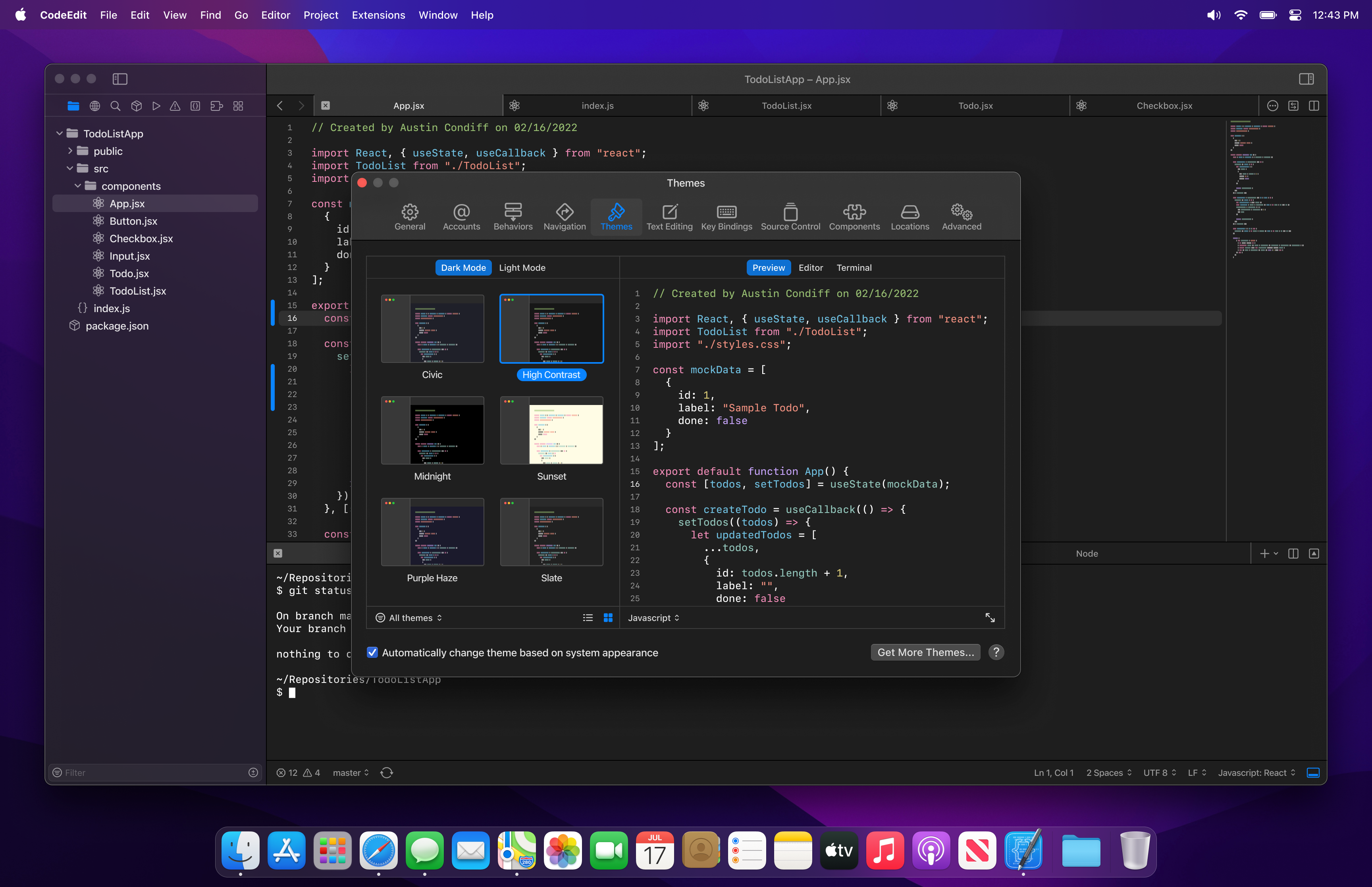1372x887 pixels.
Task: Show the search navigator in the sidebar
Action: (x=115, y=106)
